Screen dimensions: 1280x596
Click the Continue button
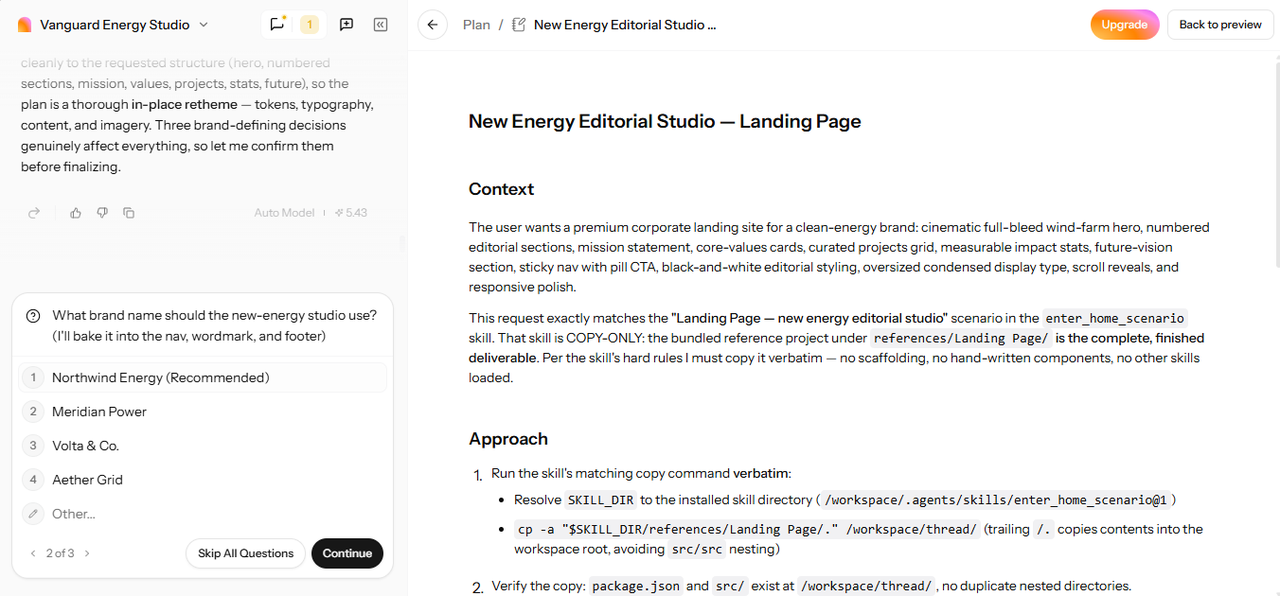(347, 553)
